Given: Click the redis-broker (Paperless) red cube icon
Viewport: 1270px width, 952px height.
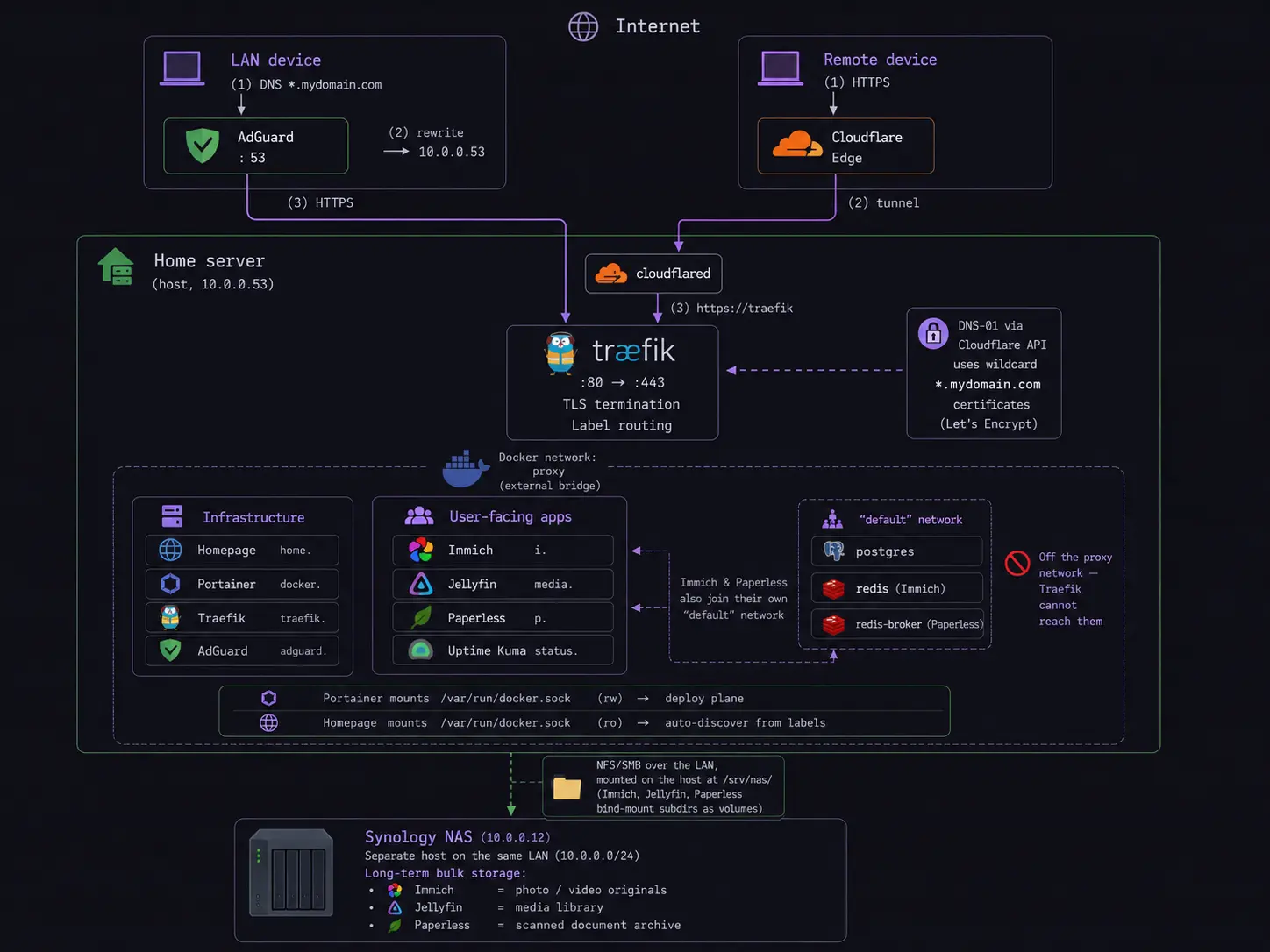Looking at the screenshot, I should [833, 624].
